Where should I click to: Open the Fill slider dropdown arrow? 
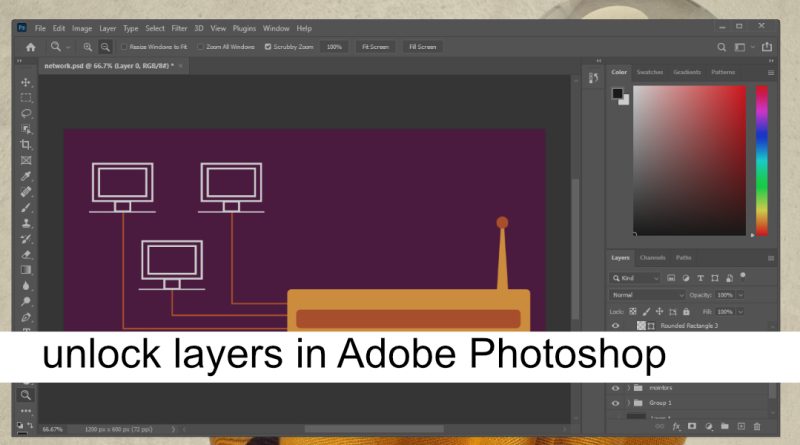pyautogui.click(x=740, y=311)
